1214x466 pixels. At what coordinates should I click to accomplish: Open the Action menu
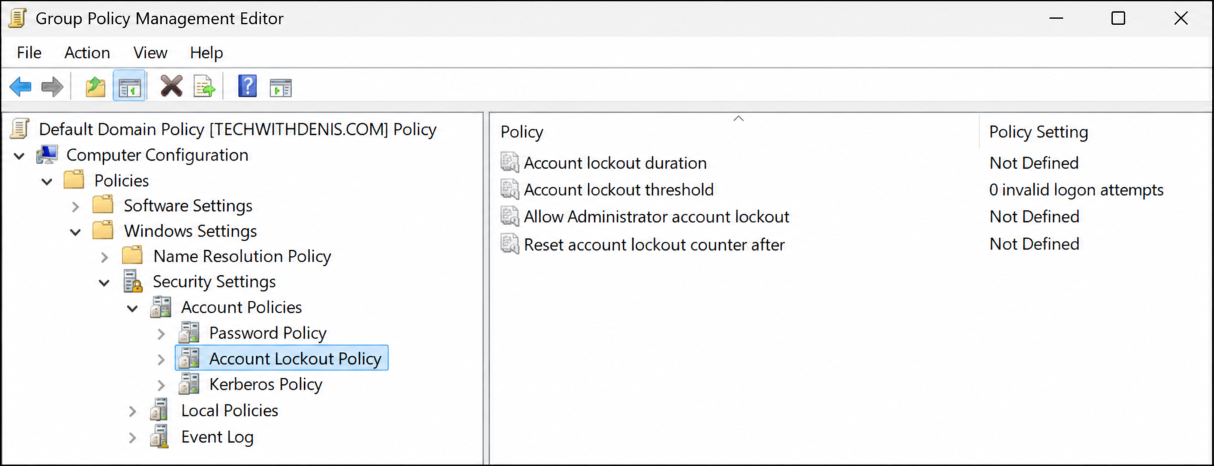[x=87, y=52]
